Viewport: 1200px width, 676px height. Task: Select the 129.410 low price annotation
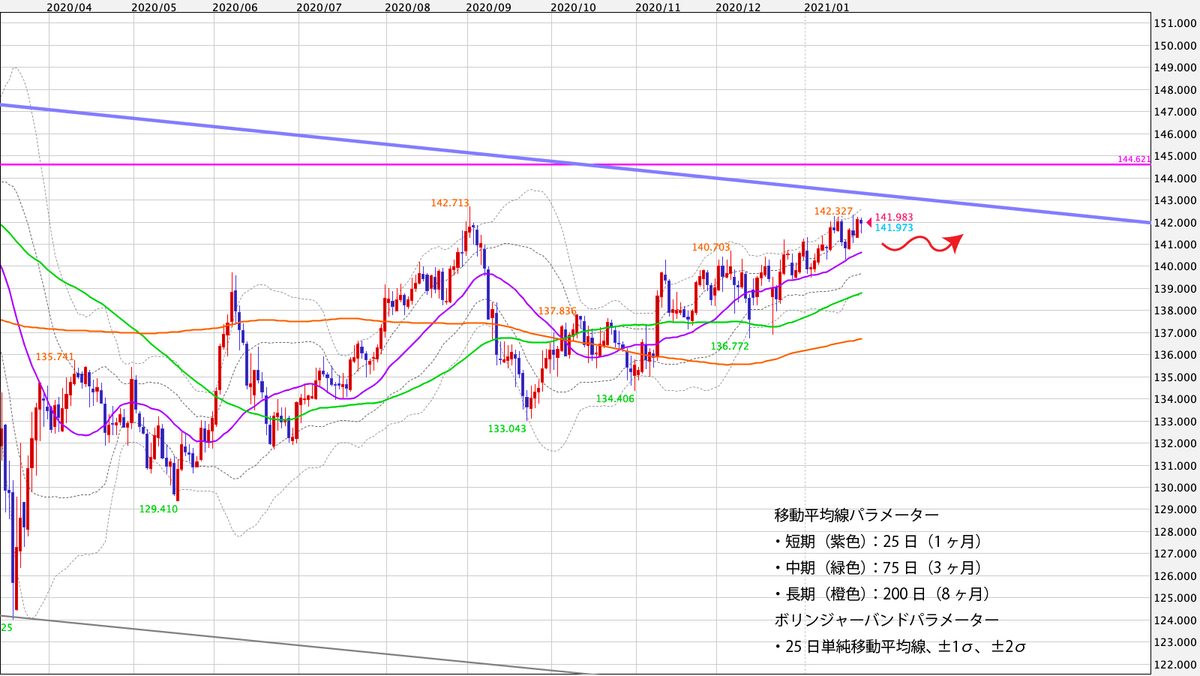coord(158,508)
